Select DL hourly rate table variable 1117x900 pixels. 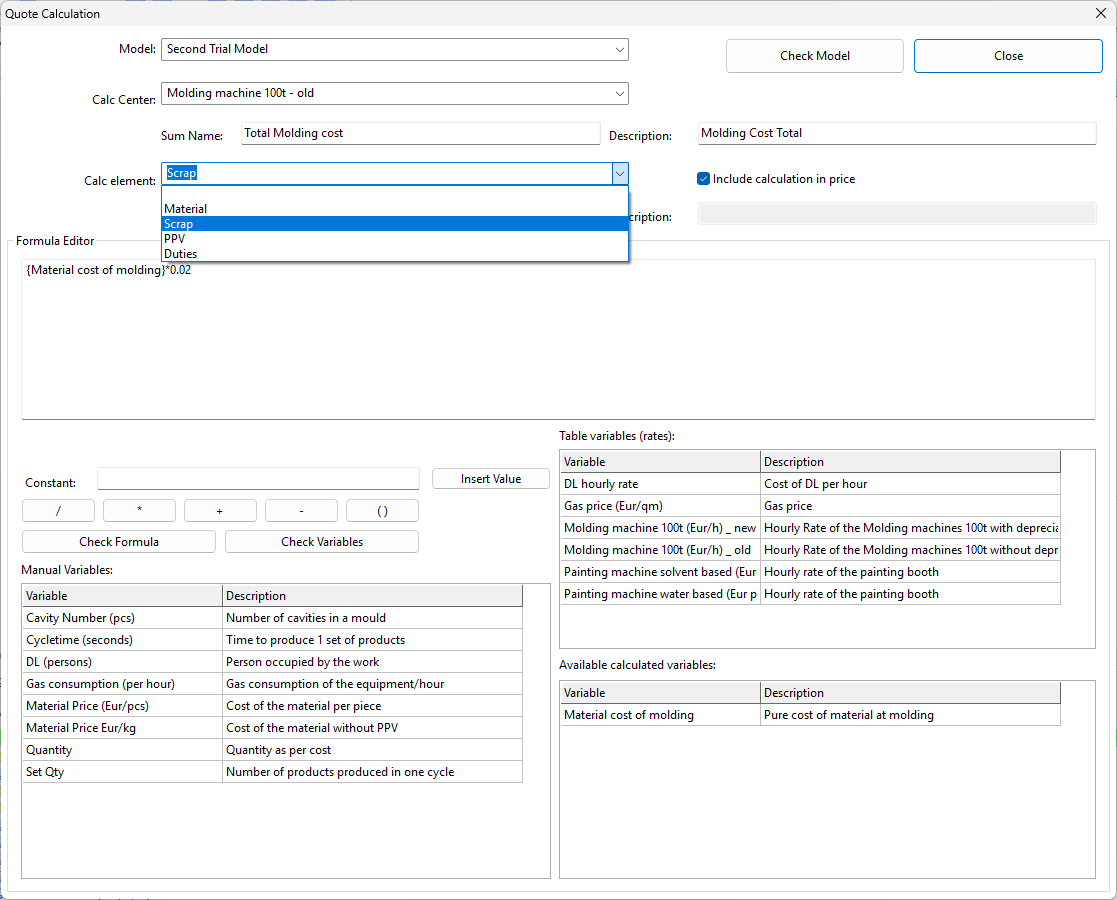(x=601, y=484)
